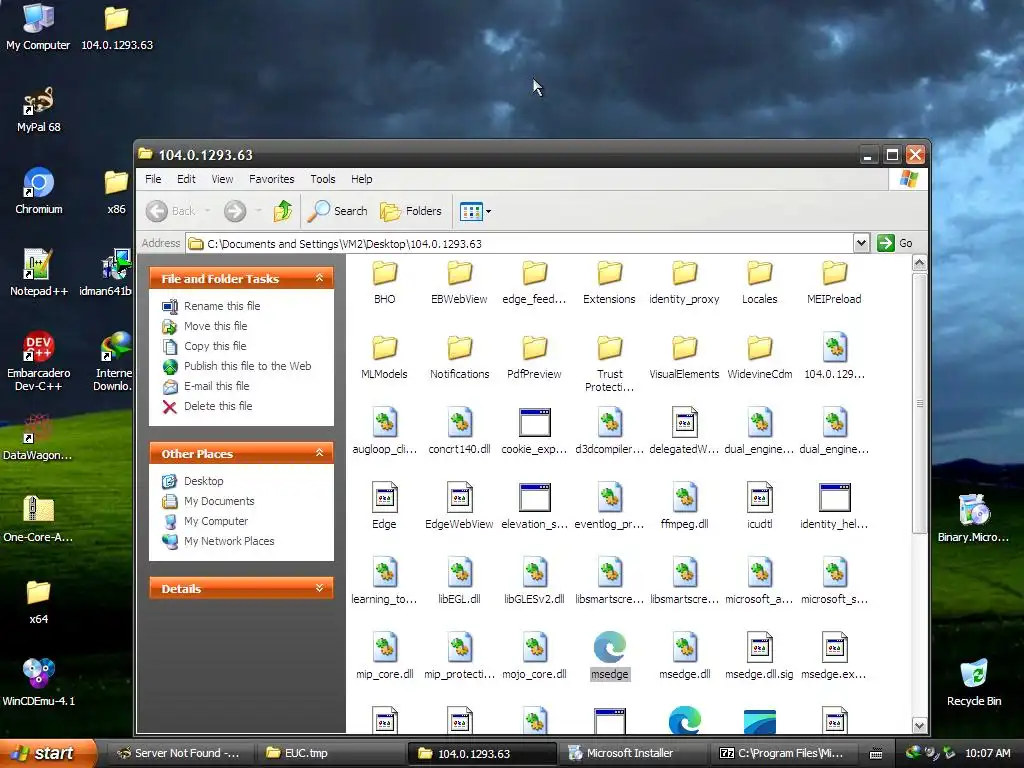Select the cookie_exp... application file
This screenshot has height=768, width=1024.
point(534,432)
